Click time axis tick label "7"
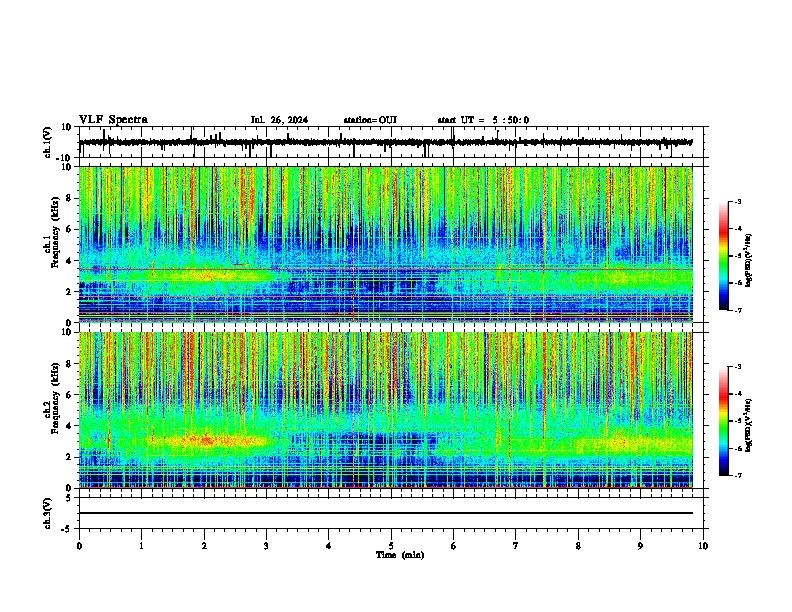The image size is (792, 612). (x=516, y=546)
